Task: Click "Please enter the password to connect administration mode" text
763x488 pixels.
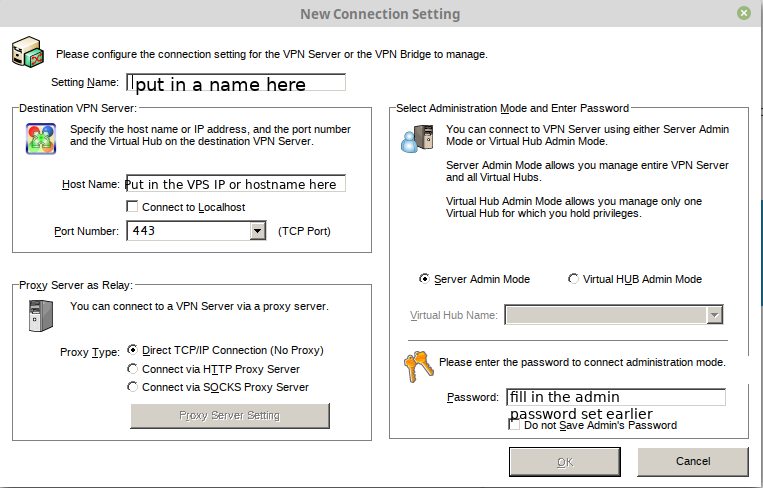Action: click(x=582, y=362)
